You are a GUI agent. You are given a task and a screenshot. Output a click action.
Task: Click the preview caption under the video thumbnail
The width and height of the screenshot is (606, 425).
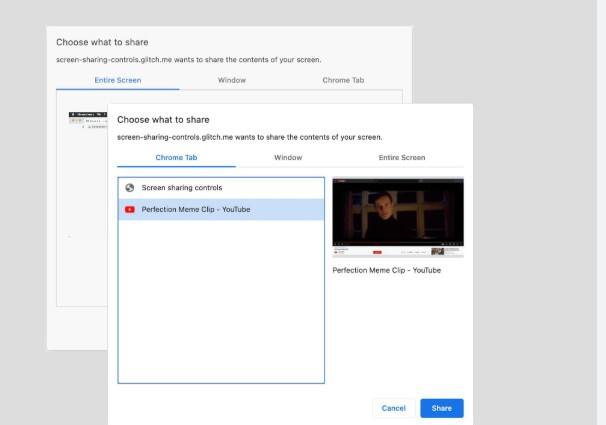point(386,270)
